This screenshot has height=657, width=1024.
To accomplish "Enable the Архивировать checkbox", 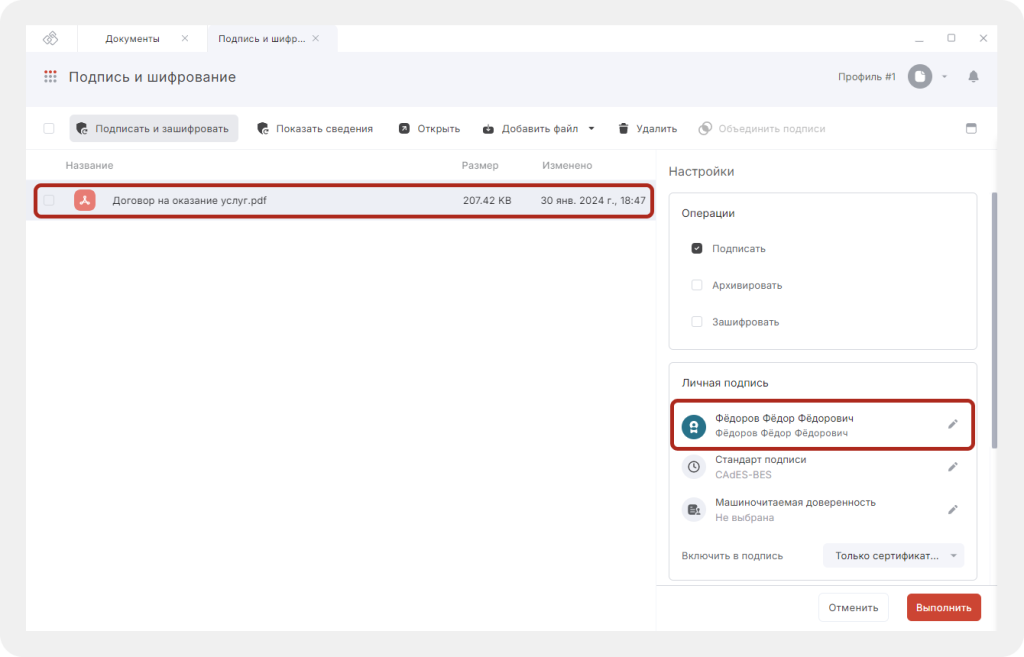I will [x=697, y=285].
